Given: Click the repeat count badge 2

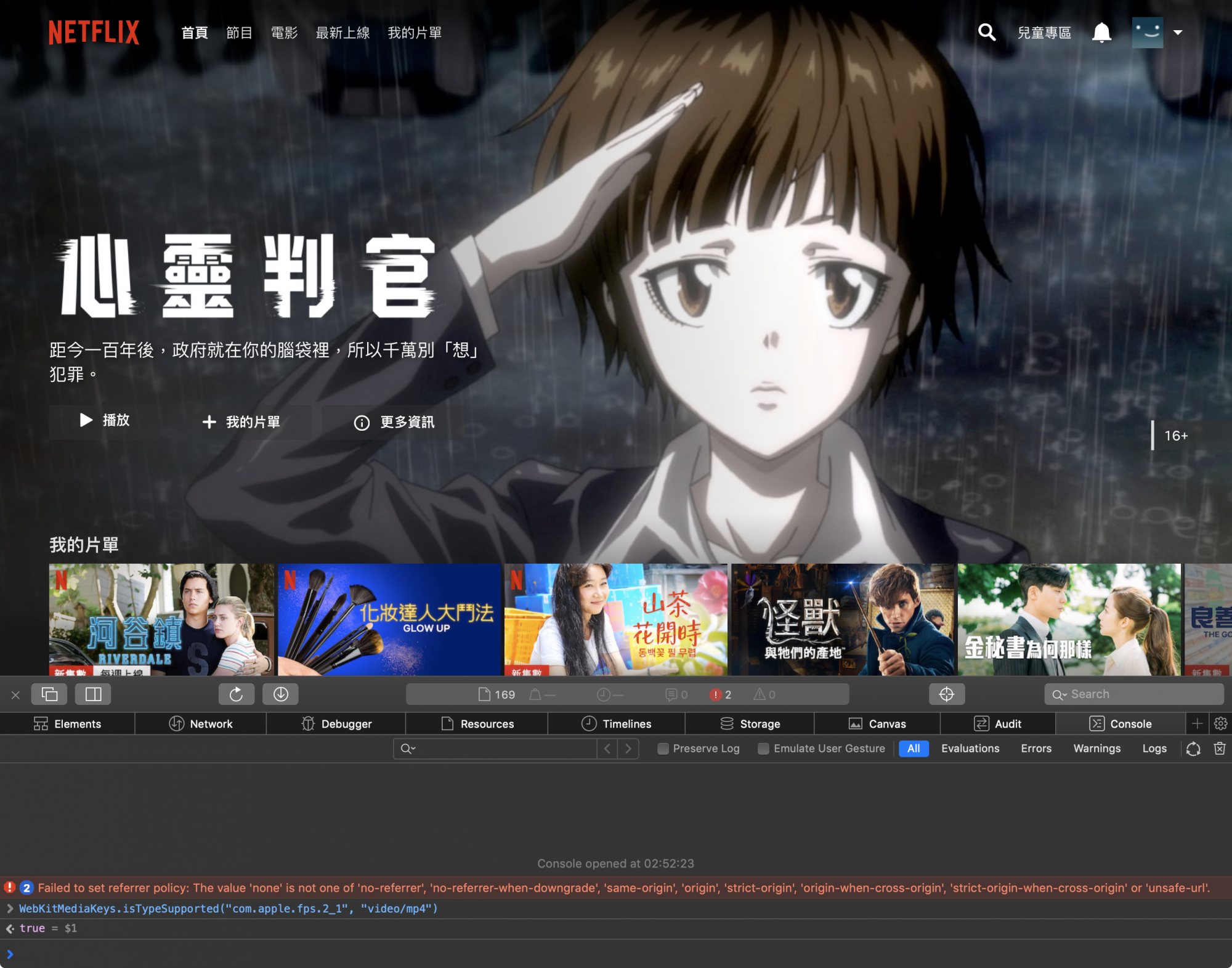Looking at the screenshot, I should coord(26,888).
